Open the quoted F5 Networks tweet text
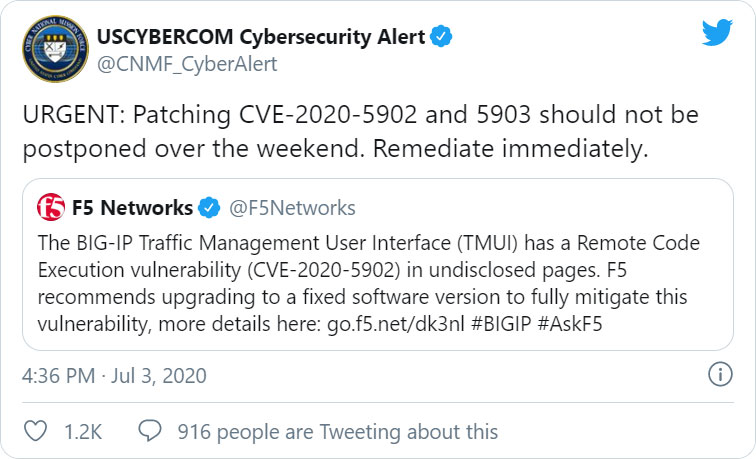The image size is (756, 459). tap(369, 284)
